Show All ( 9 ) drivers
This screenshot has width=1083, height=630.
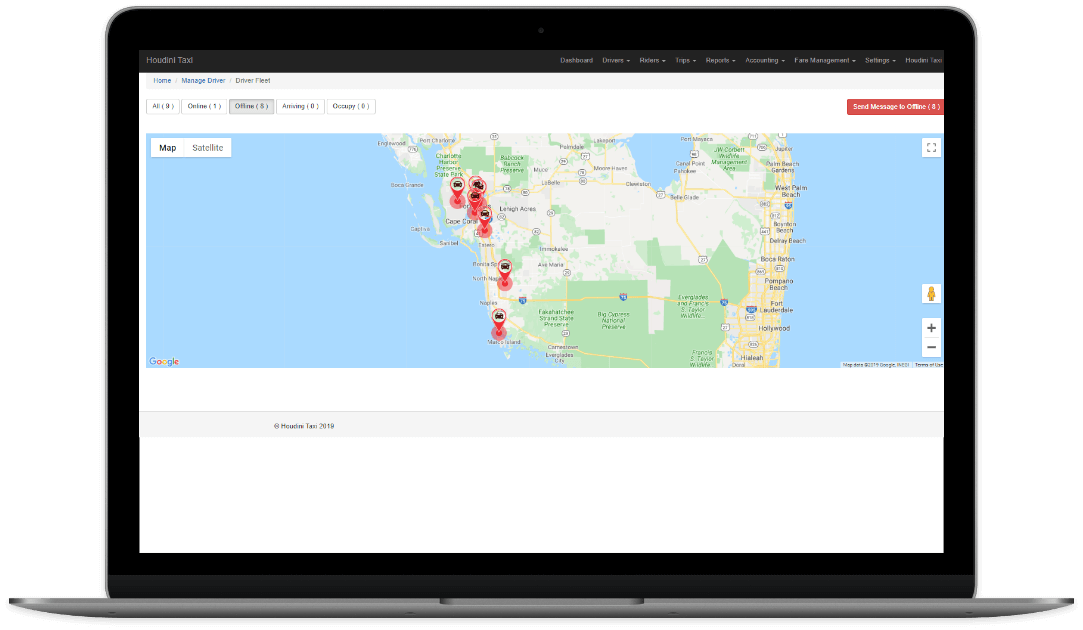163,106
